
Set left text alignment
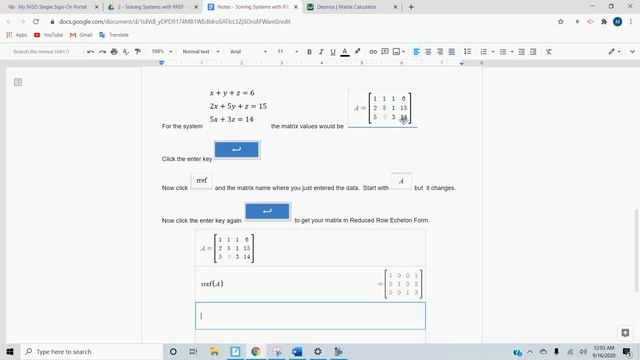point(416,51)
